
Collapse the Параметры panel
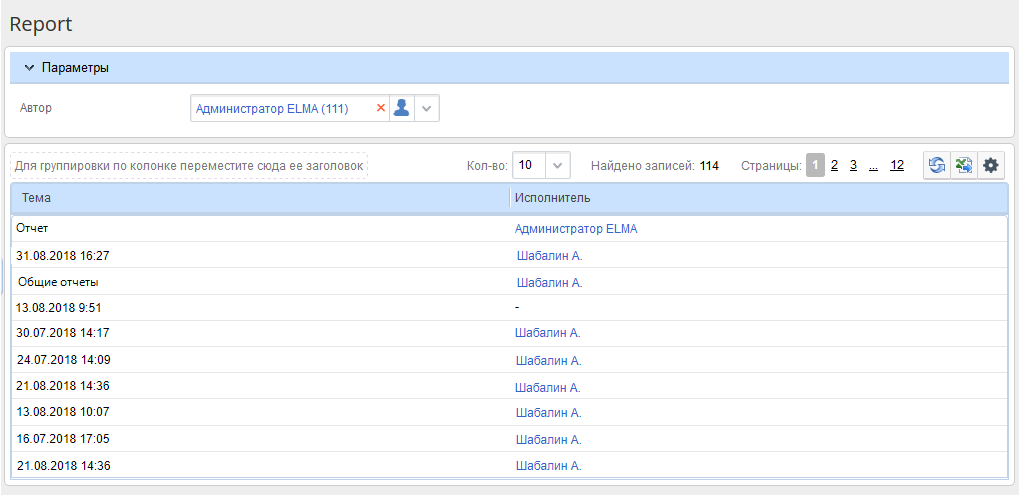coord(29,68)
